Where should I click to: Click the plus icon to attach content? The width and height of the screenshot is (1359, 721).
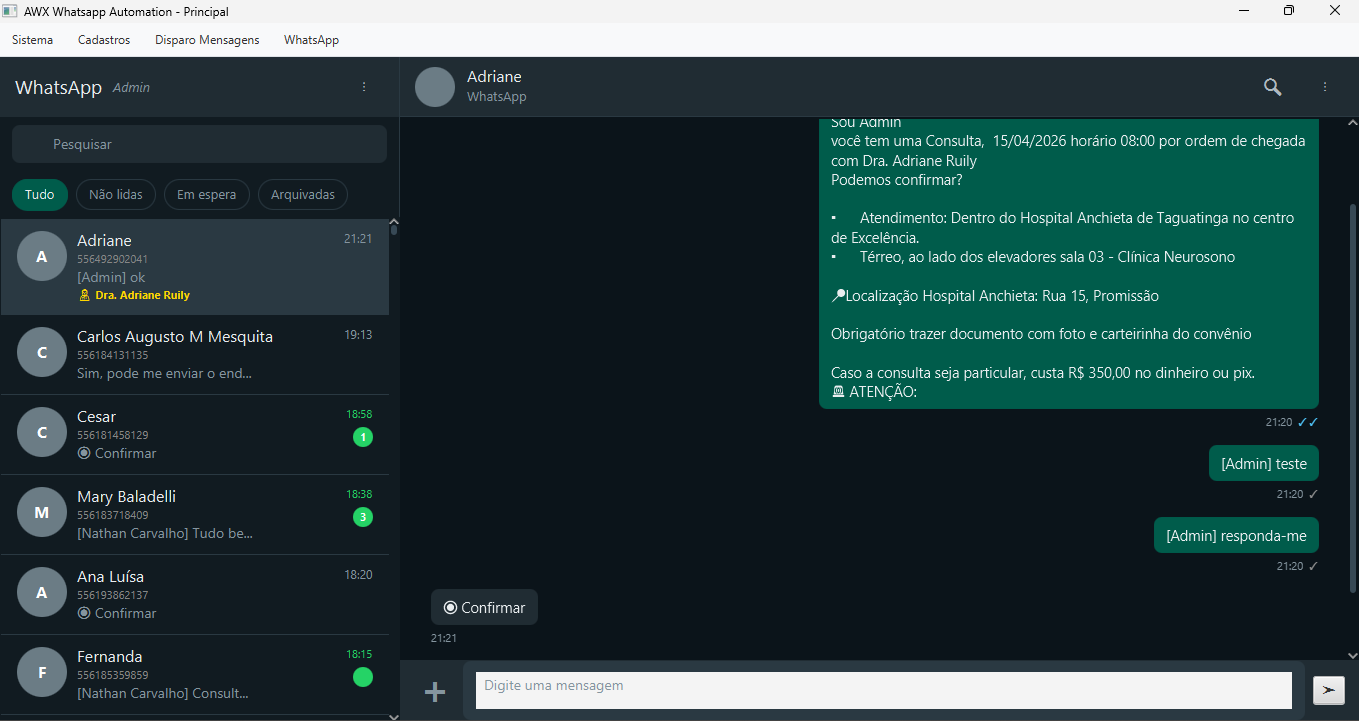click(435, 691)
